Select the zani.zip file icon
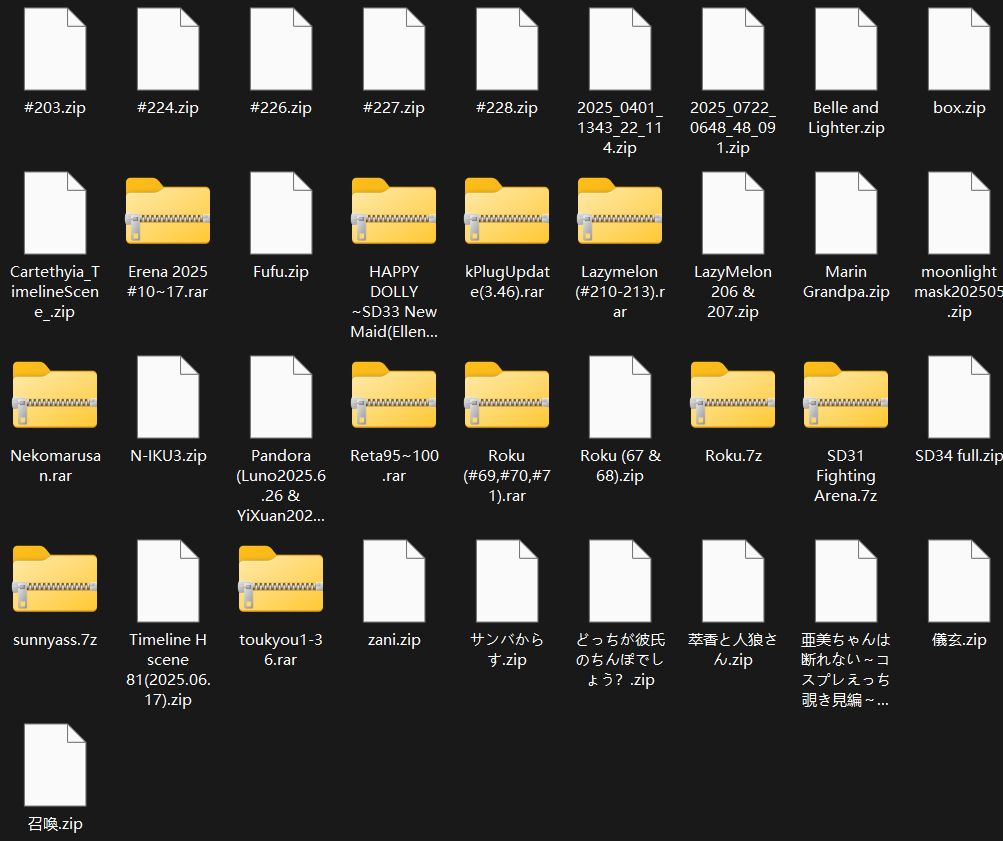Viewport: 1003px width, 841px height. click(394, 582)
